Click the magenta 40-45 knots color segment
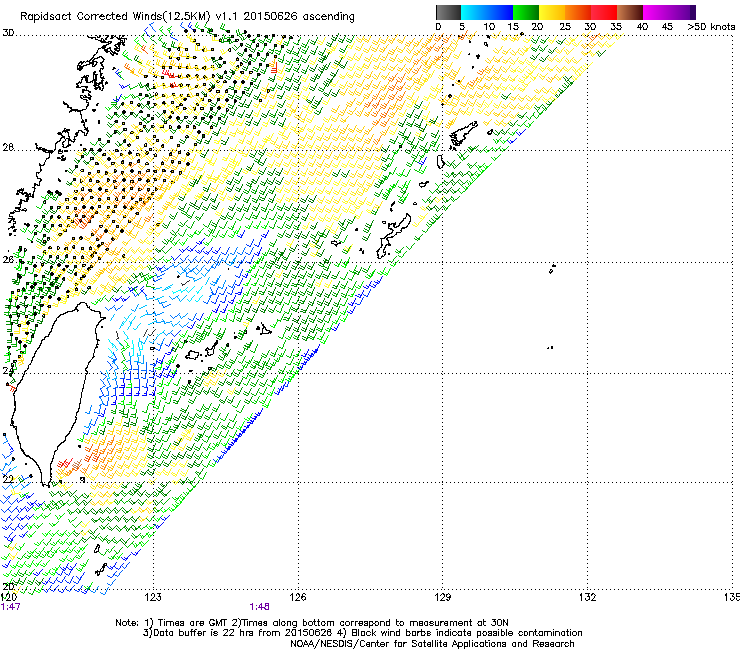 [656, 12]
